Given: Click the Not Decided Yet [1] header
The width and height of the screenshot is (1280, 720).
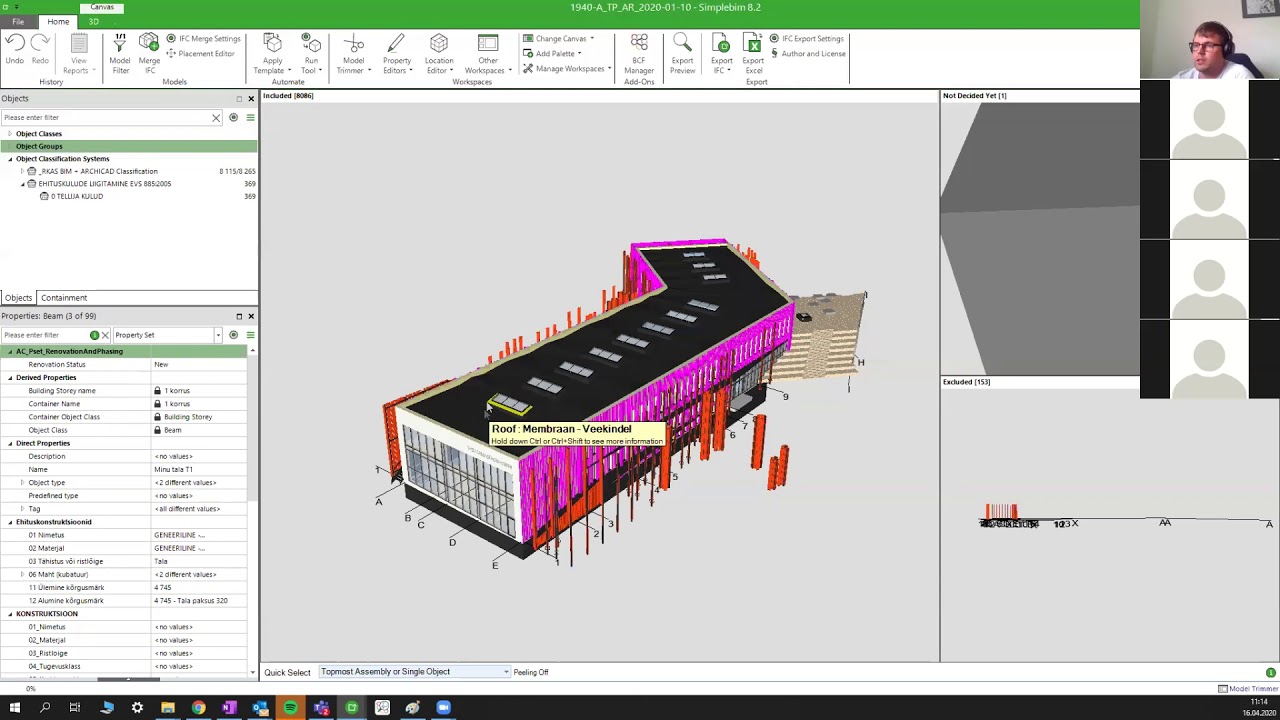Looking at the screenshot, I should [974, 96].
